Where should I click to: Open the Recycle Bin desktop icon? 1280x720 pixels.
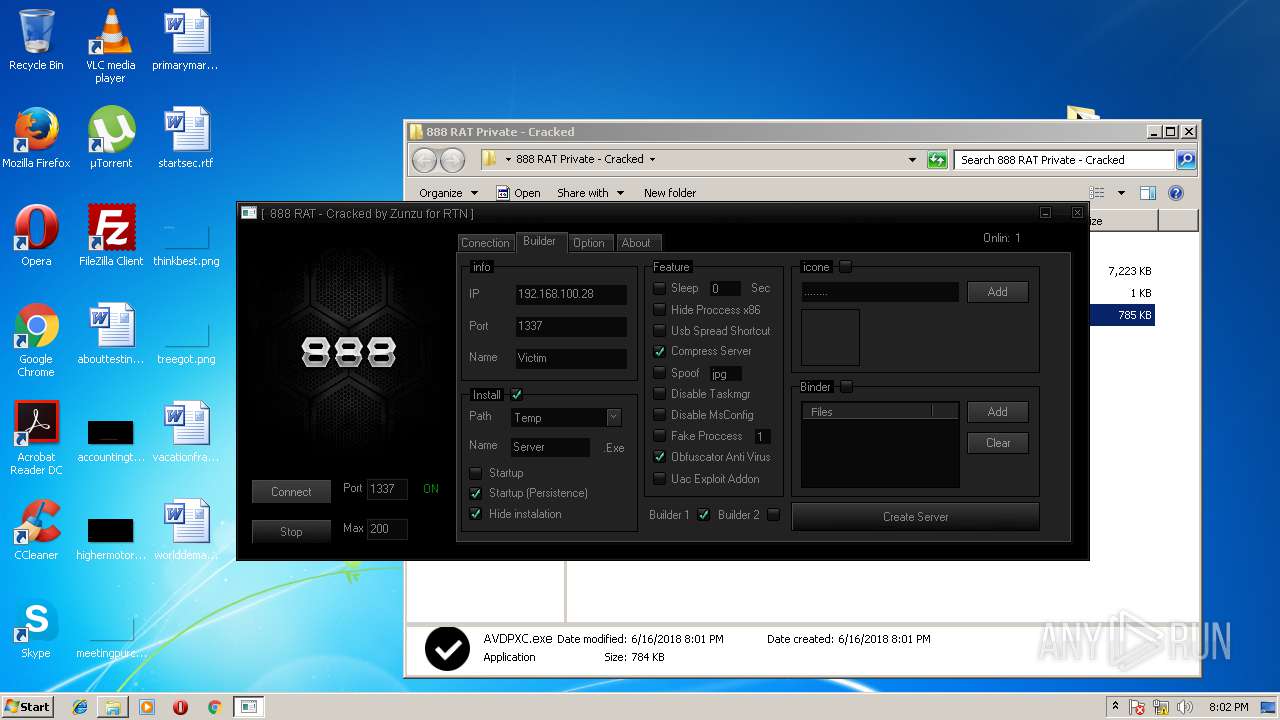(x=36, y=40)
